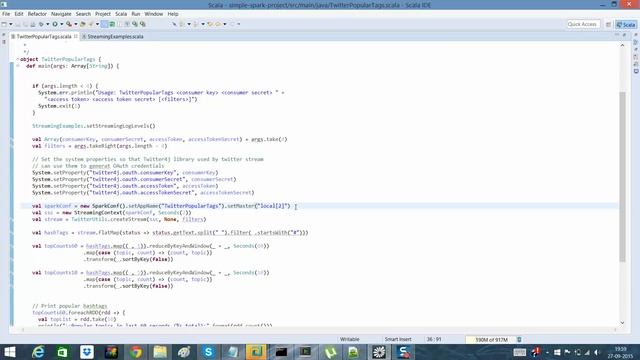
Task: Collapse the object TwitterPopularTags fold marker
Action: pyautogui.click(x=18, y=59)
